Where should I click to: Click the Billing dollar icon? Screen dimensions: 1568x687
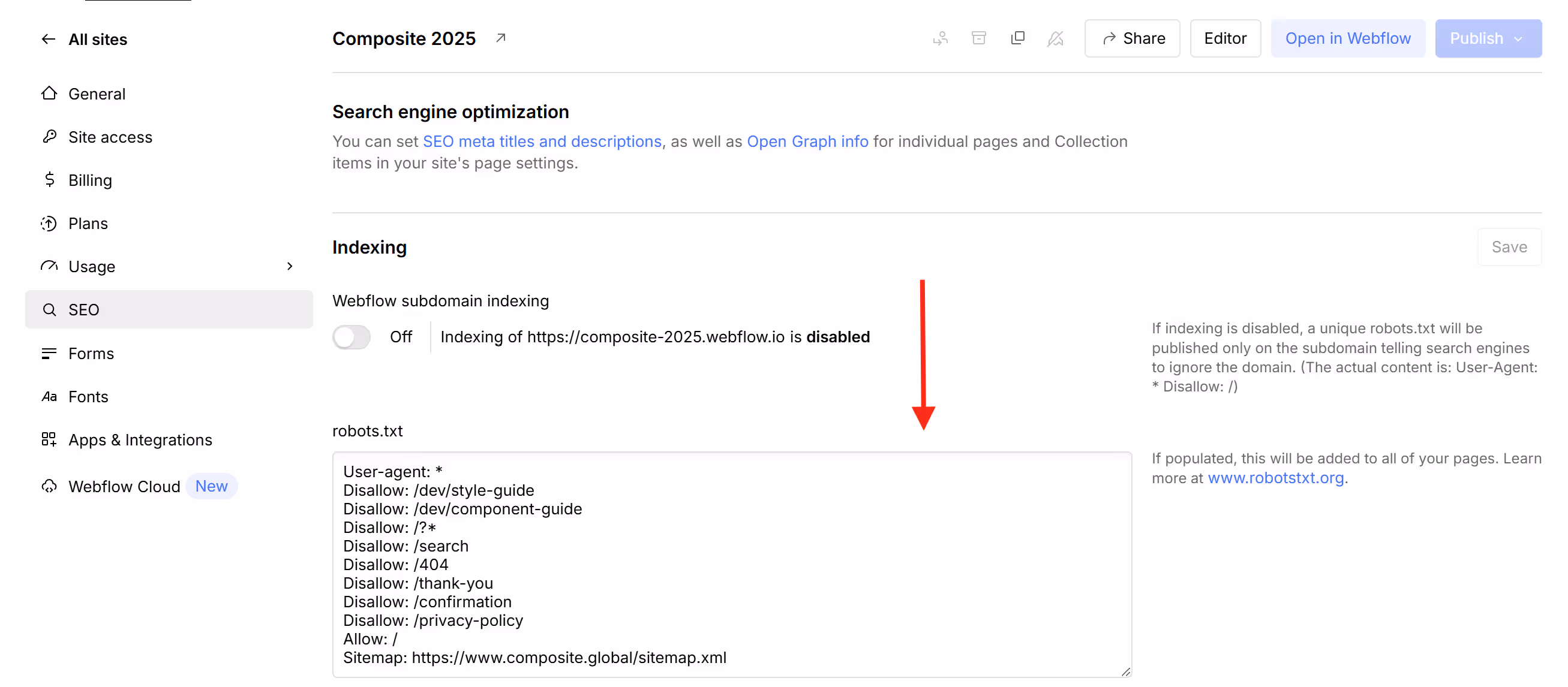[x=49, y=180]
